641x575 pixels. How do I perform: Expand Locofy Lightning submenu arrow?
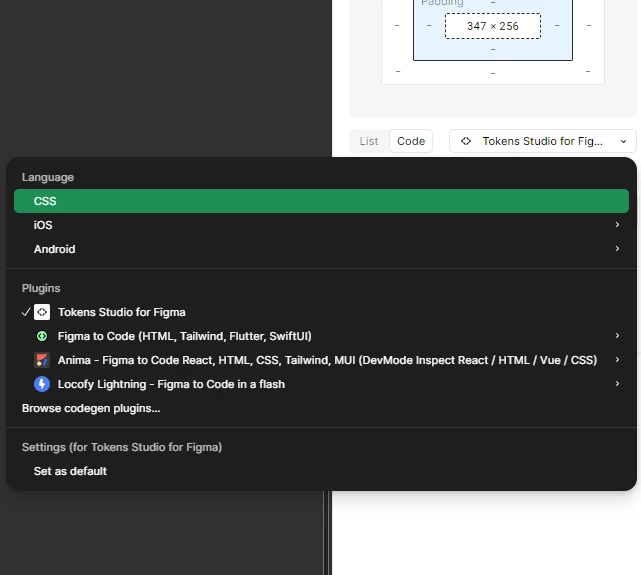coord(617,383)
